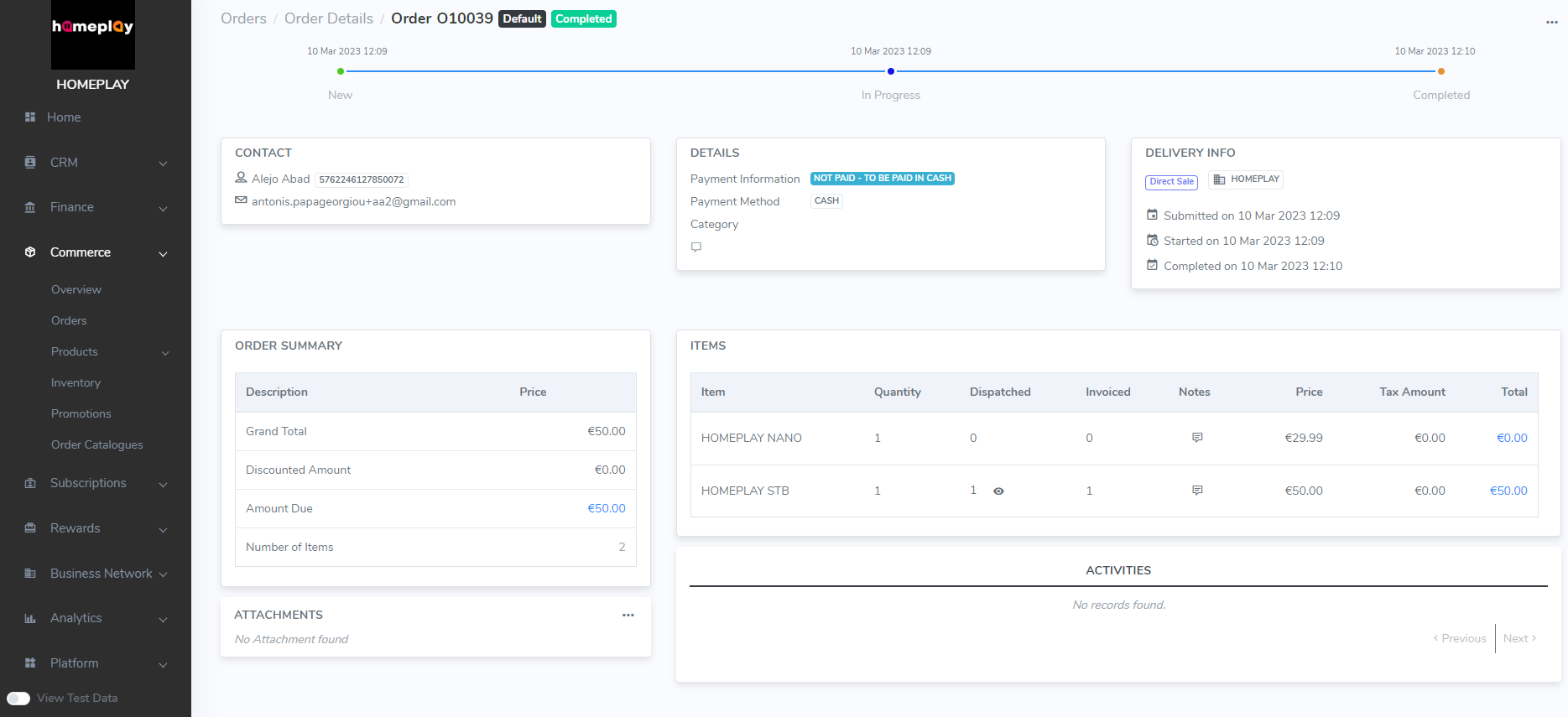Screen dimensions: 1568x717
Task: Click the notes icon for HOMEPLAY STB
Action: 1197,491
